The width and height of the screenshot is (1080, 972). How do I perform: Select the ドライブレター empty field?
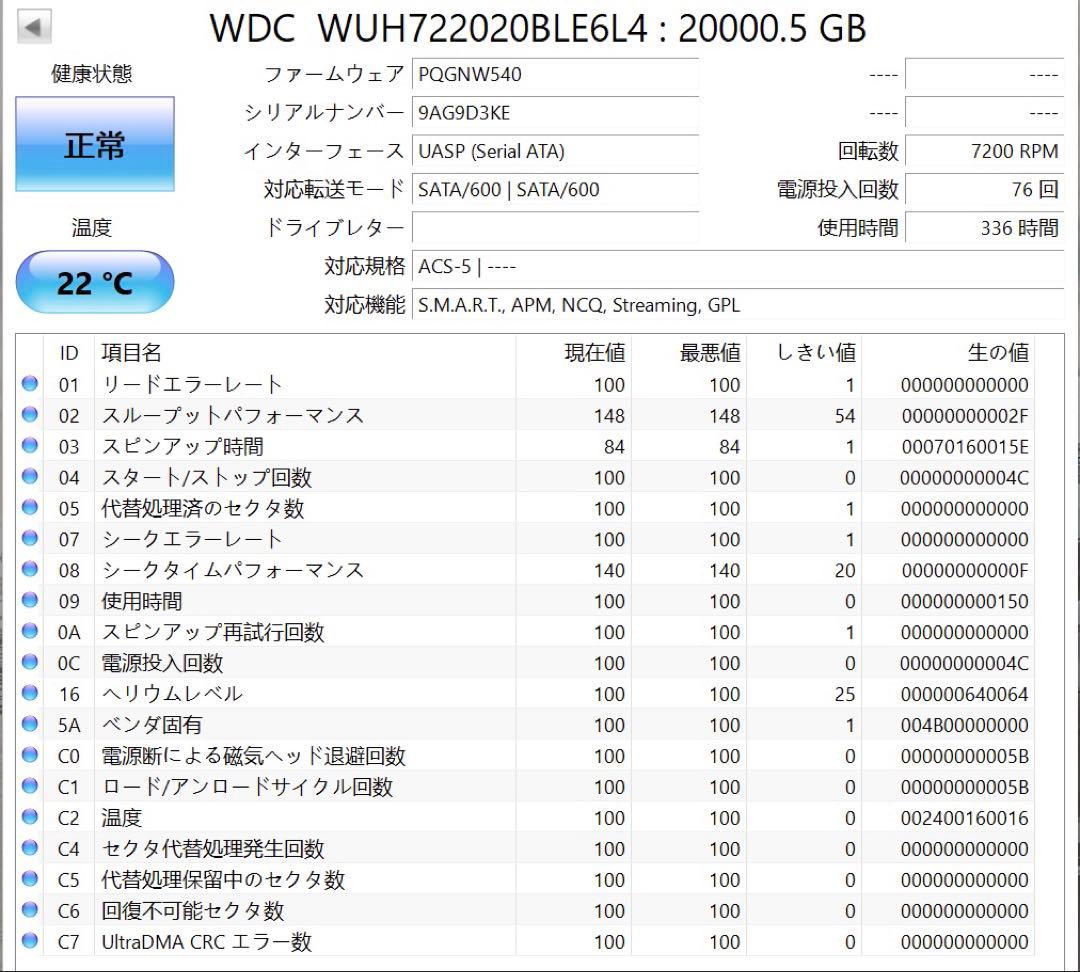pos(555,228)
